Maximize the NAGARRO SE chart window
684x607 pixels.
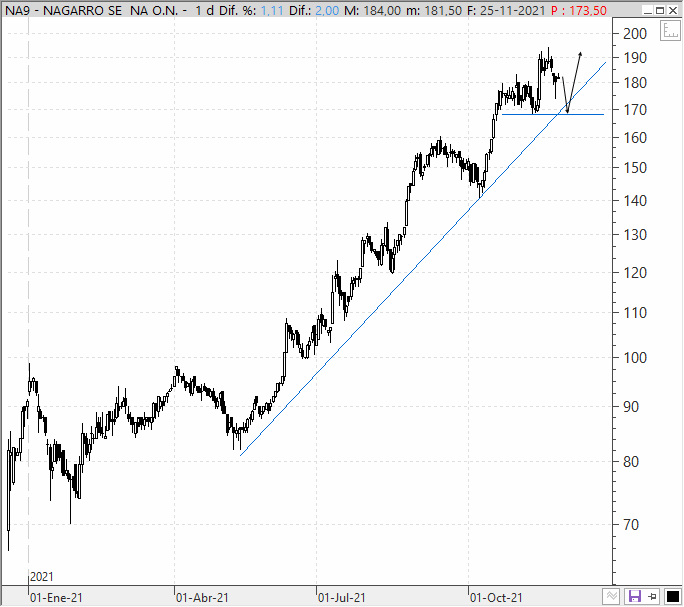(x=660, y=10)
